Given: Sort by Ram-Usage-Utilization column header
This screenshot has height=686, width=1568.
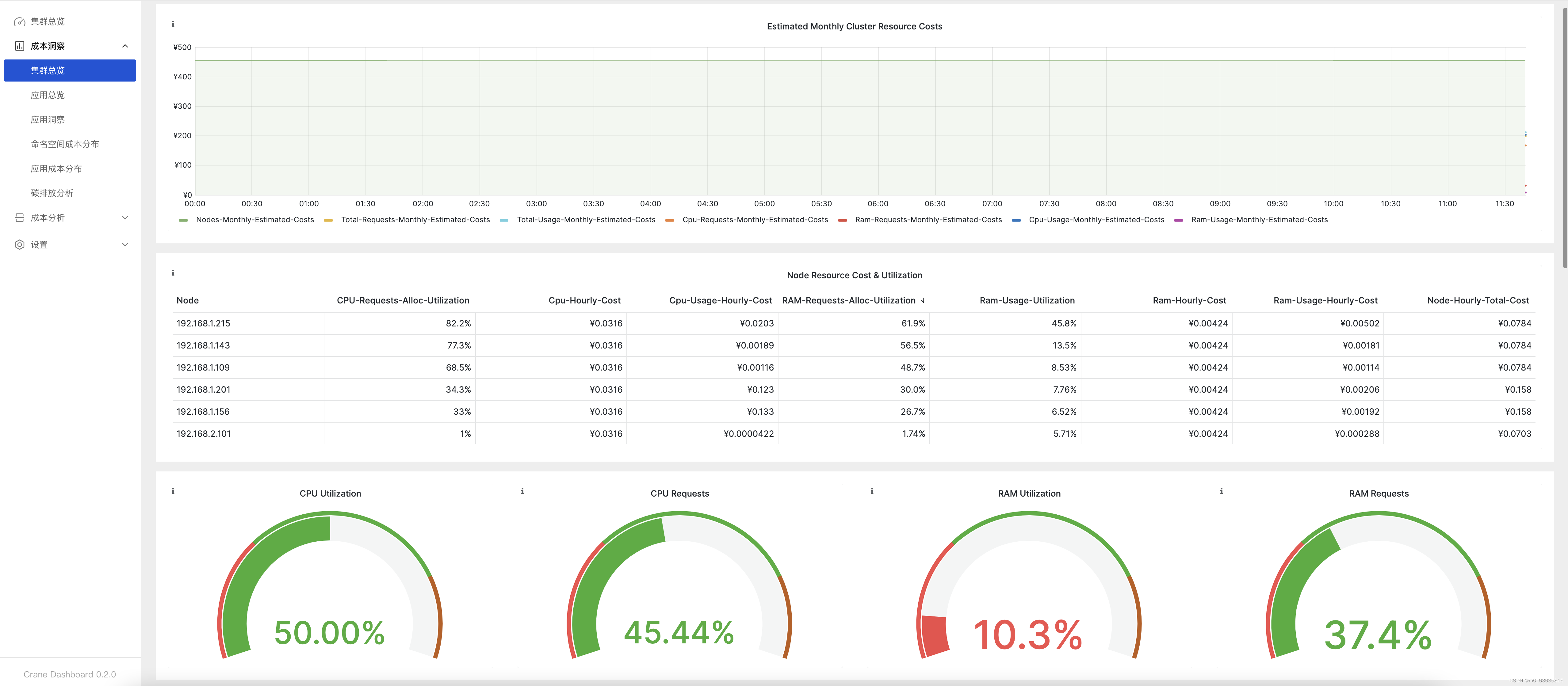Looking at the screenshot, I should point(1027,301).
